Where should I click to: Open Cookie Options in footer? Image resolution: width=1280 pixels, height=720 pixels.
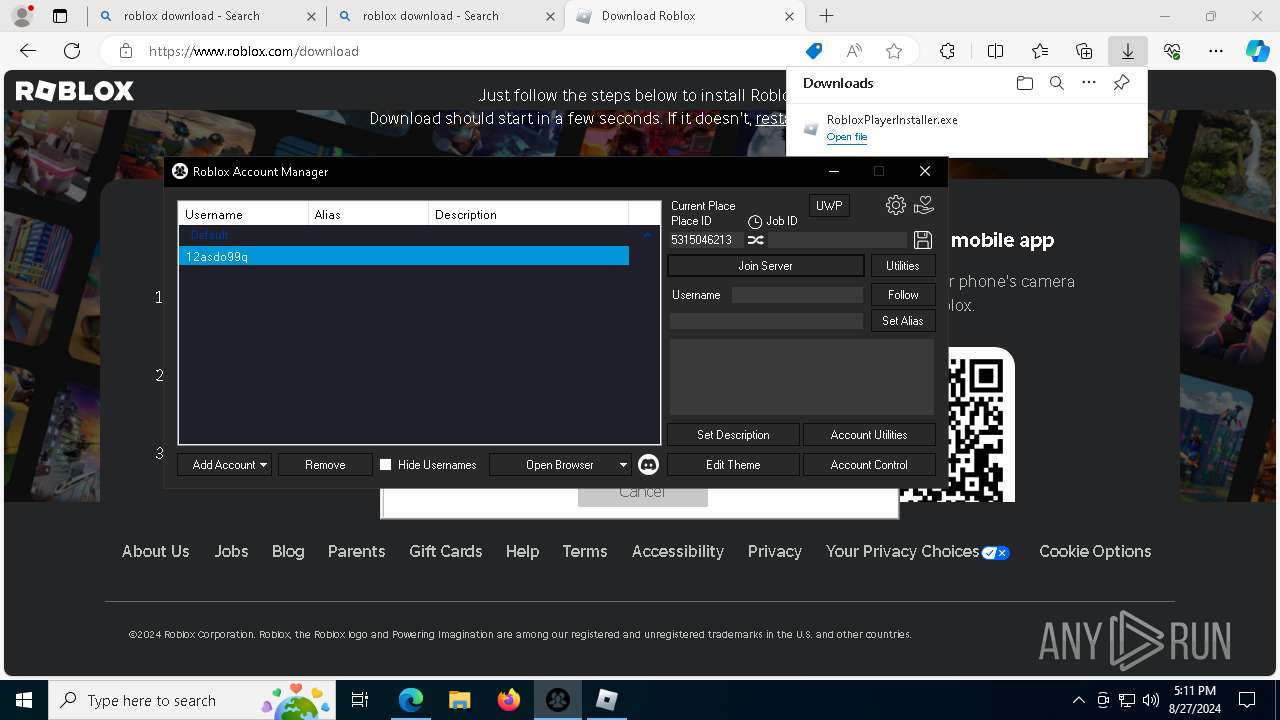pos(1095,552)
